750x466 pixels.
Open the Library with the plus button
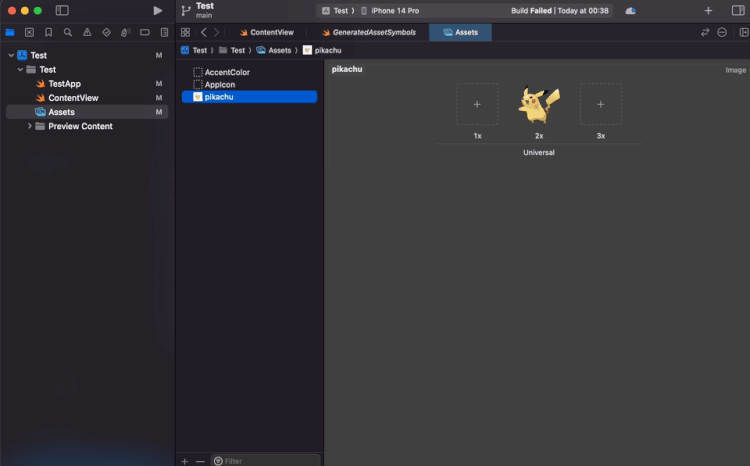coord(708,11)
